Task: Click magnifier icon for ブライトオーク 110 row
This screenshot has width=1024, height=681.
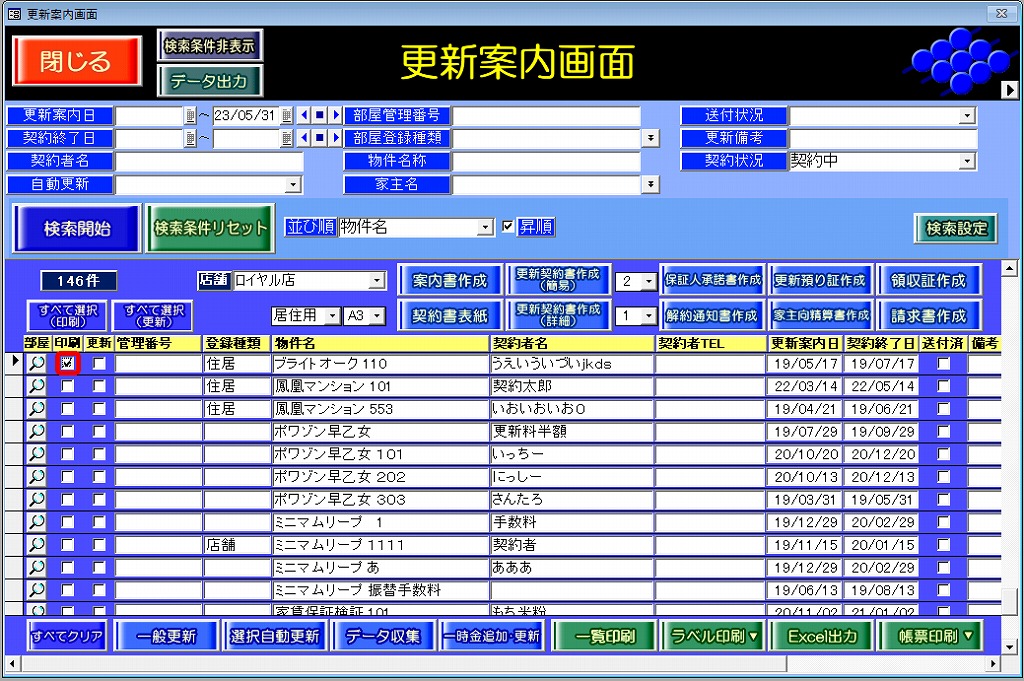Action: click(x=37, y=364)
